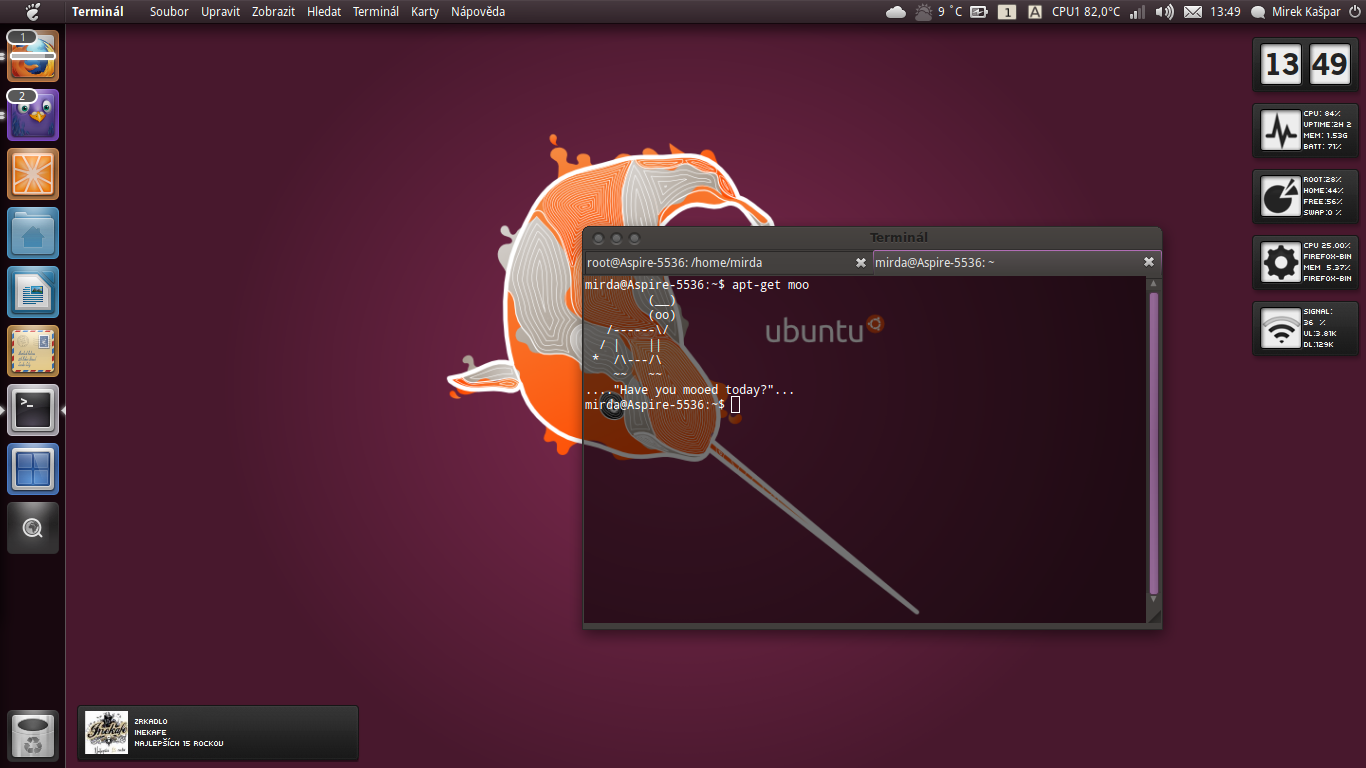The height and width of the screenshot is (768, 1366).
Task: Open the battery indicator in the panel
Action: [978, 12]
